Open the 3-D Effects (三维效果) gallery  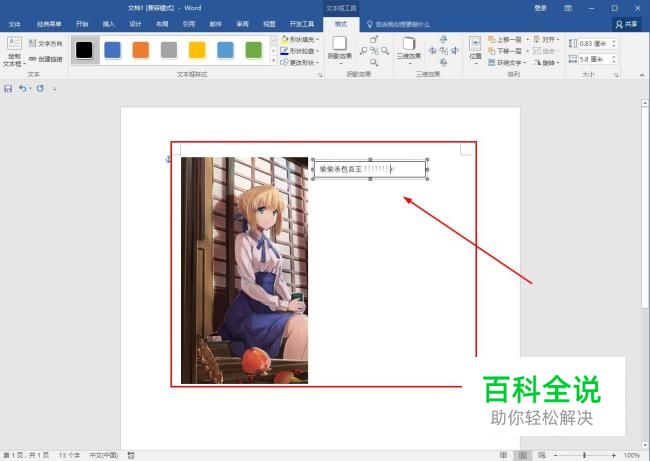click(409, 50)
